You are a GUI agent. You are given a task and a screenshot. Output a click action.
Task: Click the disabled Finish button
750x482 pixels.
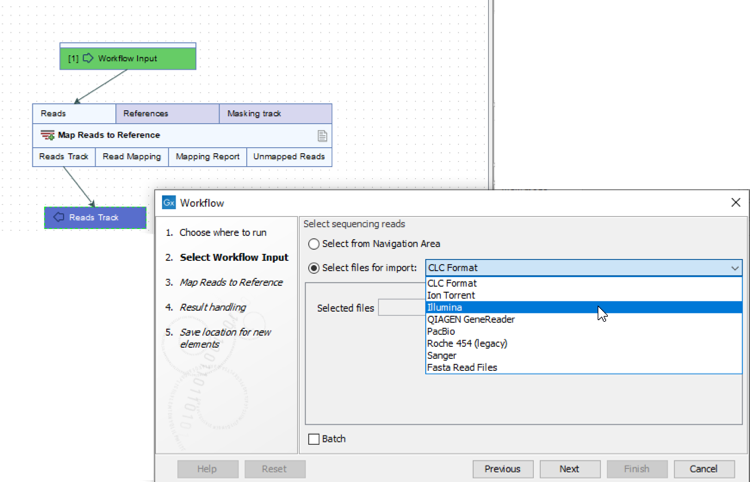coord(637,469)
